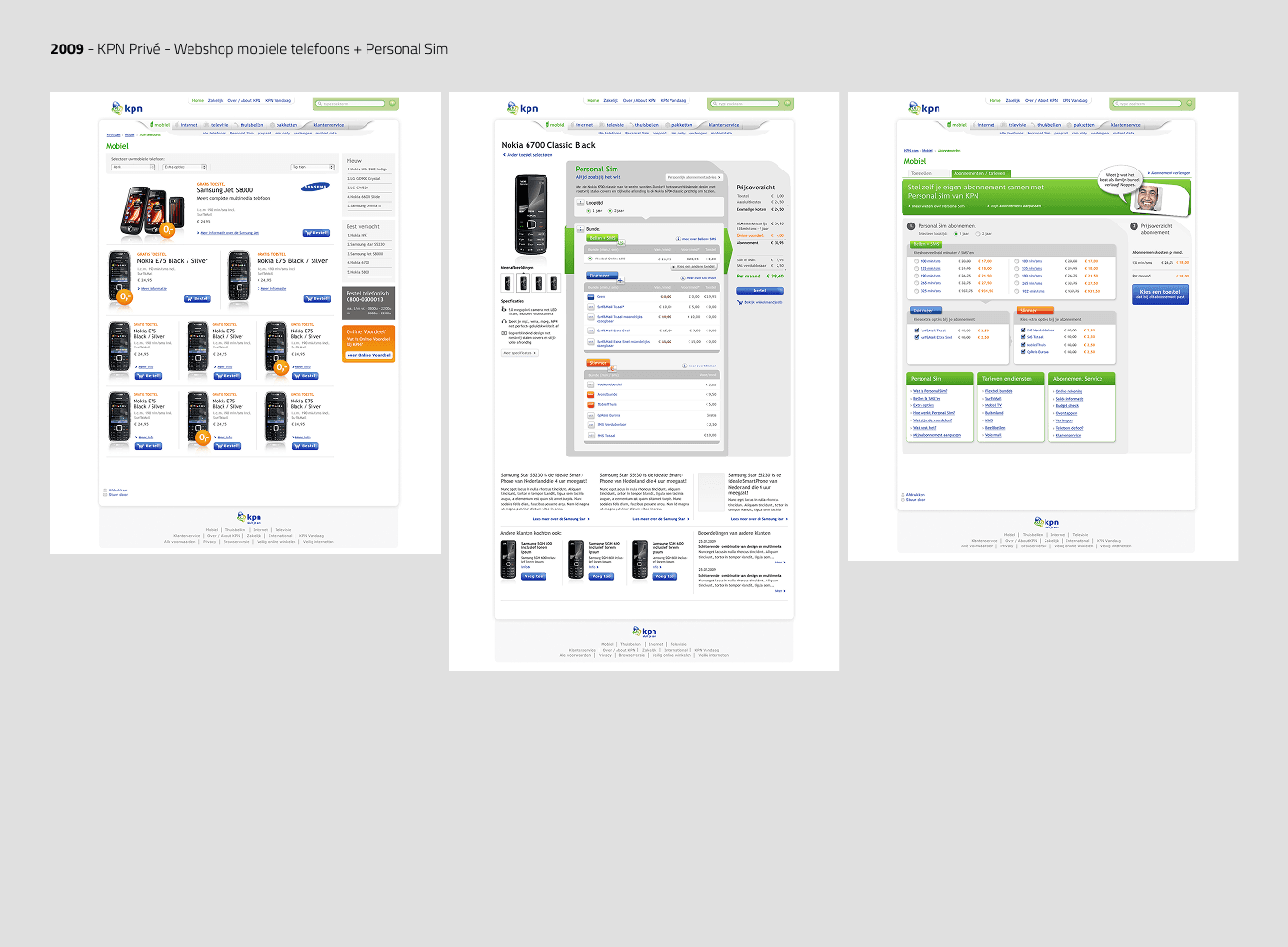Screen dimensions: 1288x947
Task: Click the 'Ander toestel selecteren' link
Action: 528,155
